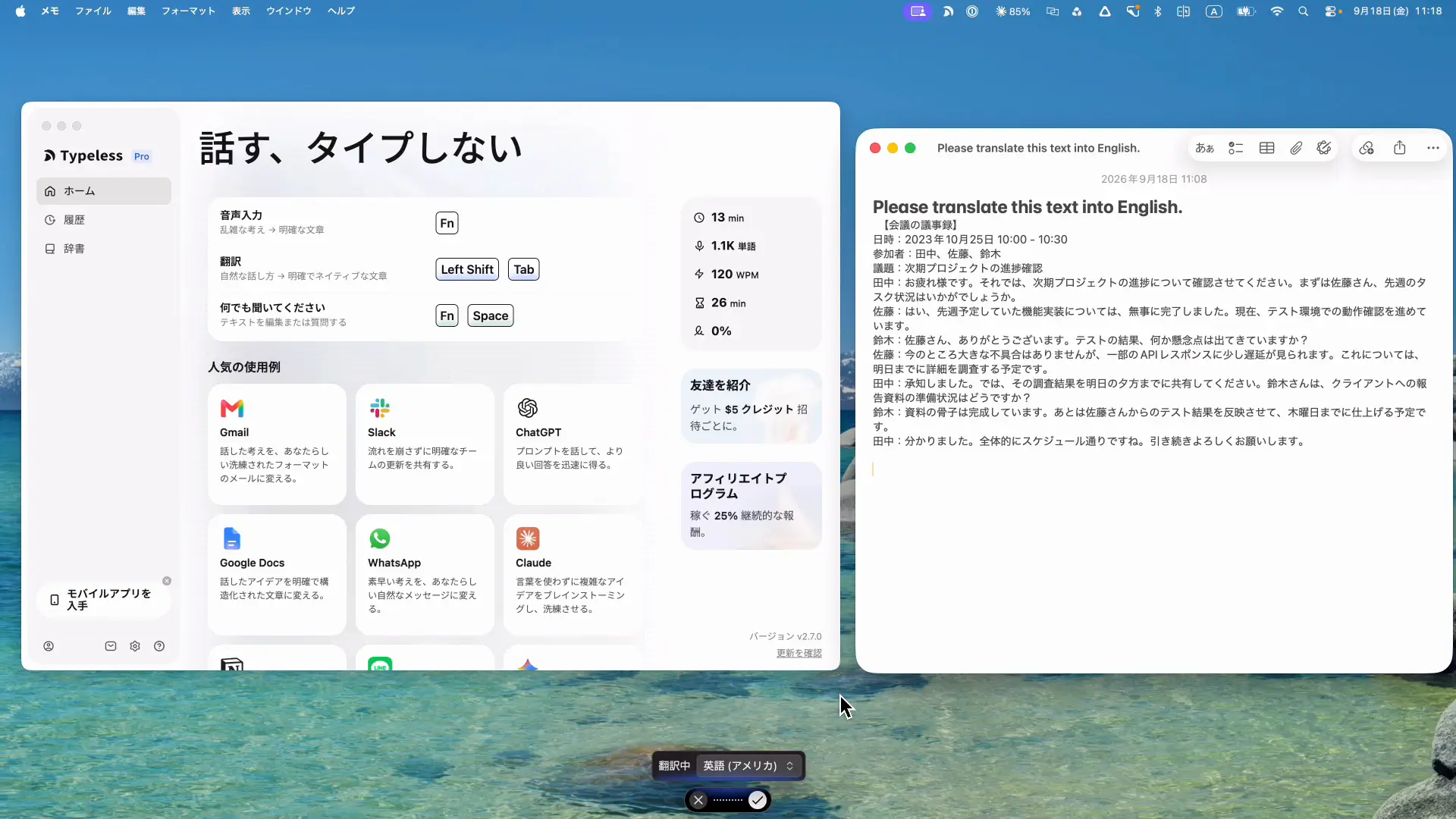Open the writing tools icon in Notes toolbar
The height and width of the screenshot is (819, 1456).
pyautogui.click(x=1324, y=148)
